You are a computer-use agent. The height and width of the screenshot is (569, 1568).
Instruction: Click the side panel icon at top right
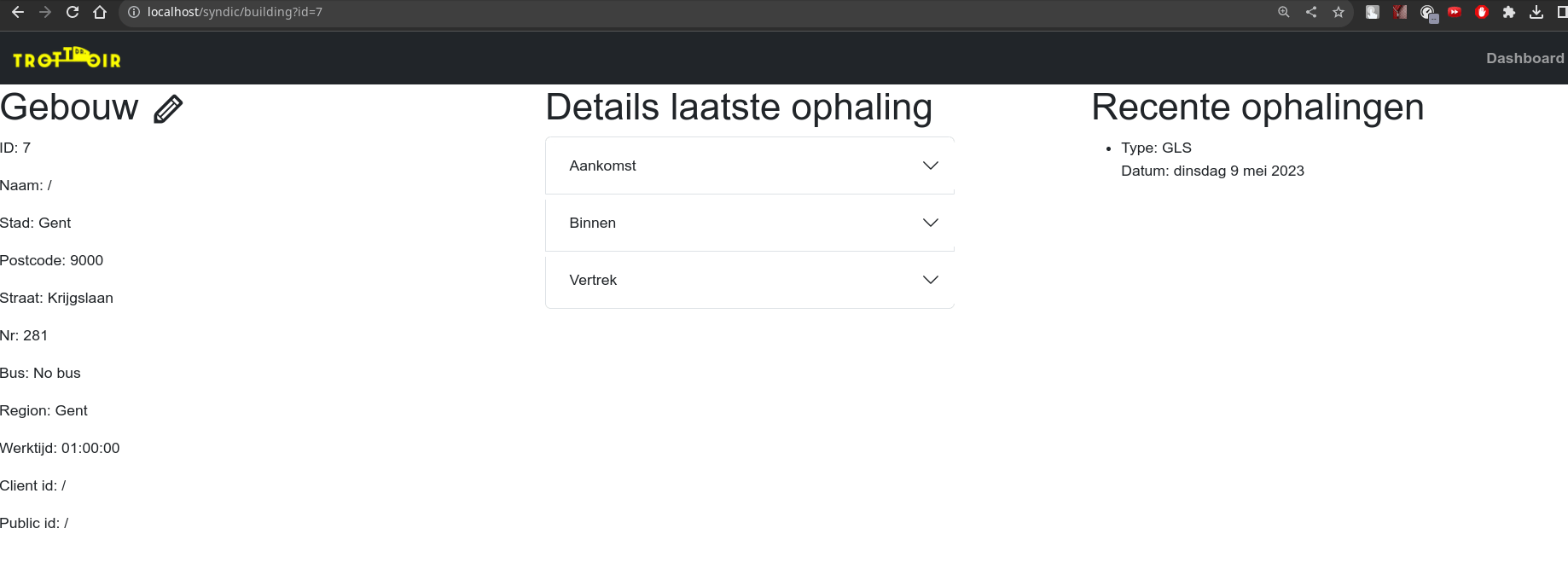coord(1562,12)
